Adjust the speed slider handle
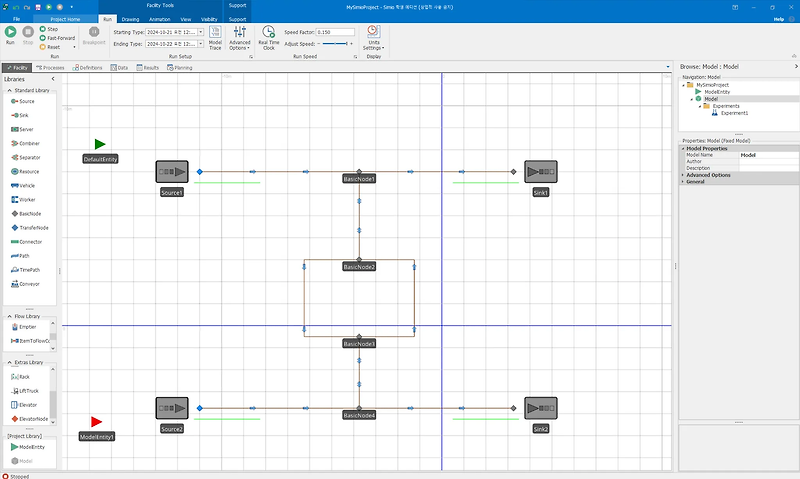Screen dimensions: 800x479 [x=347, y=44]
